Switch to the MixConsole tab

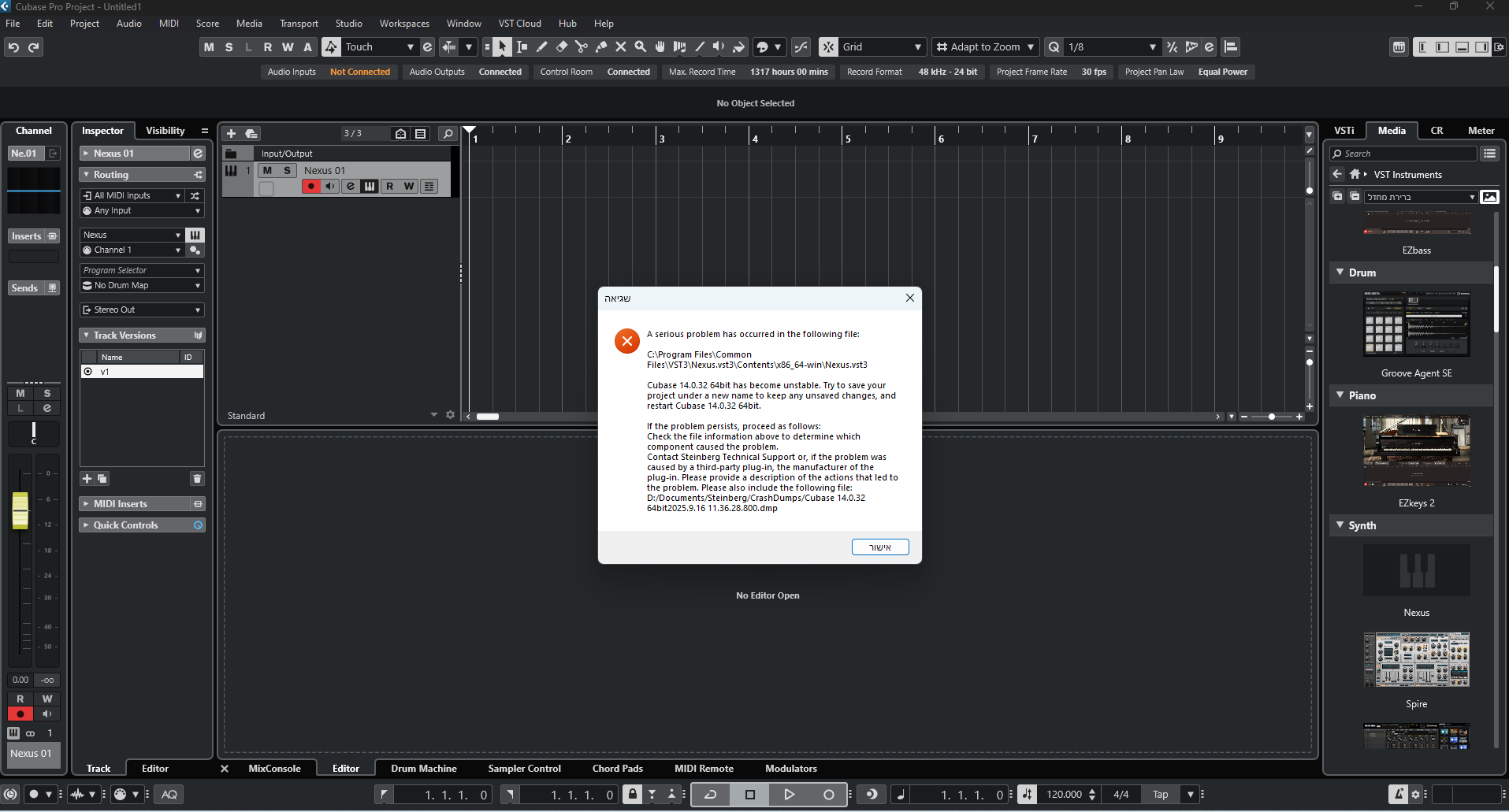[x=274, y=769]
